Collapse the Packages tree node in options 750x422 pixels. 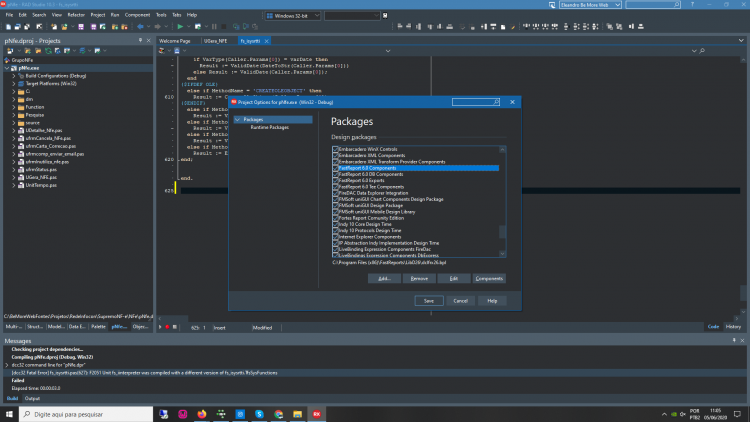click(237, 120)
